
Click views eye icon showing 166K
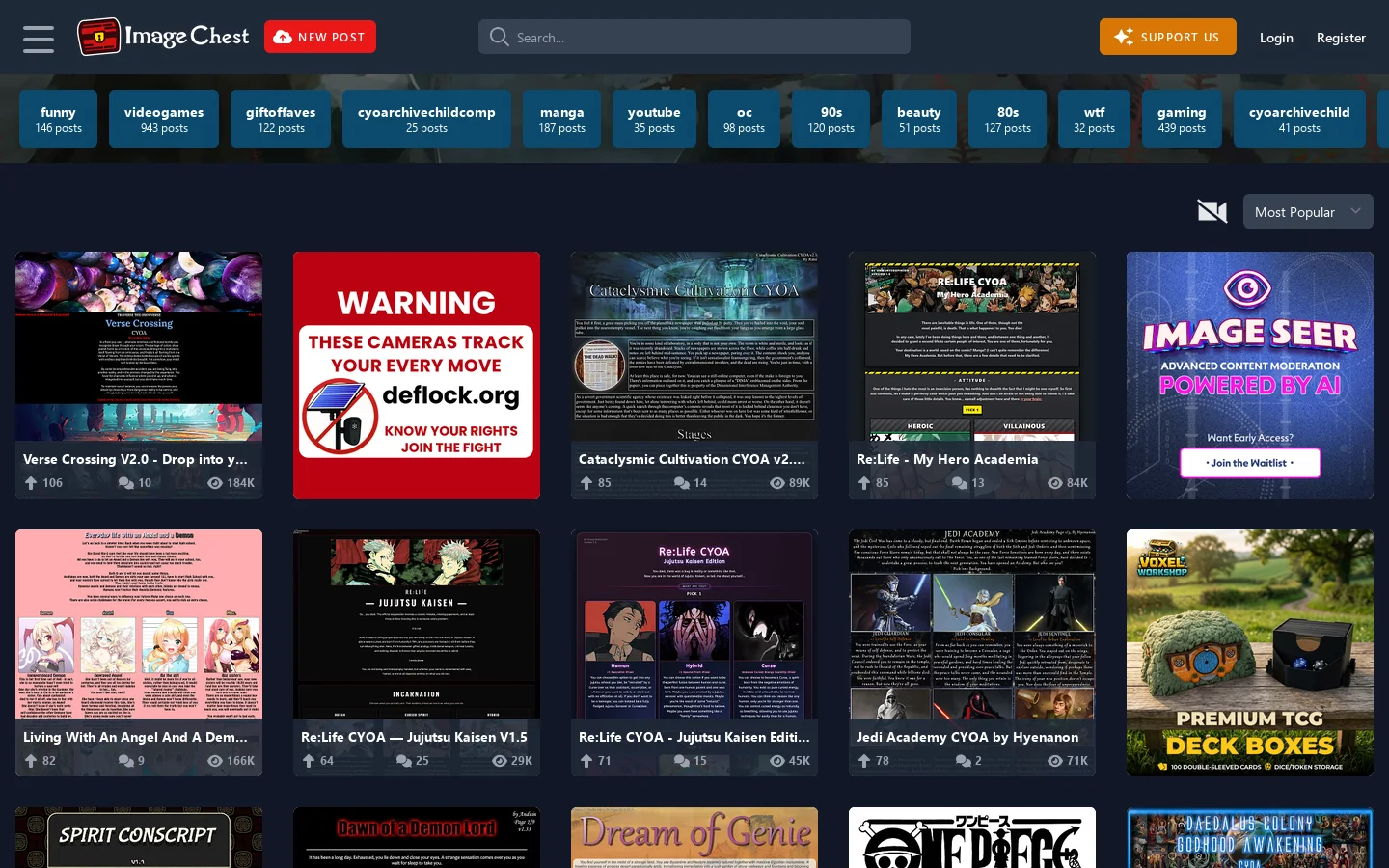215,761
